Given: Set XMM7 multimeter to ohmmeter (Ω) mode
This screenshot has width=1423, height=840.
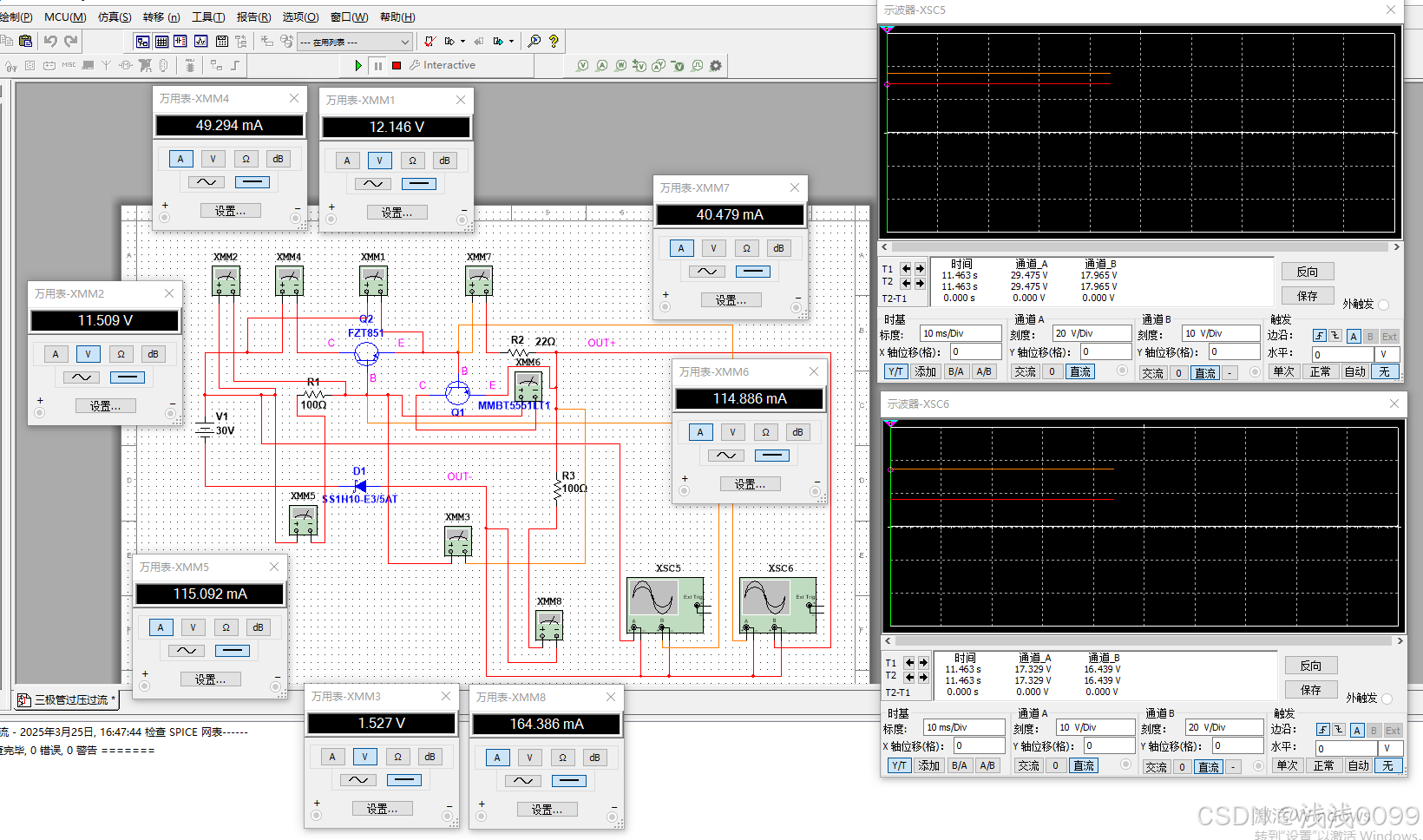Looking at the screenshot, I should tap(746, 248).
